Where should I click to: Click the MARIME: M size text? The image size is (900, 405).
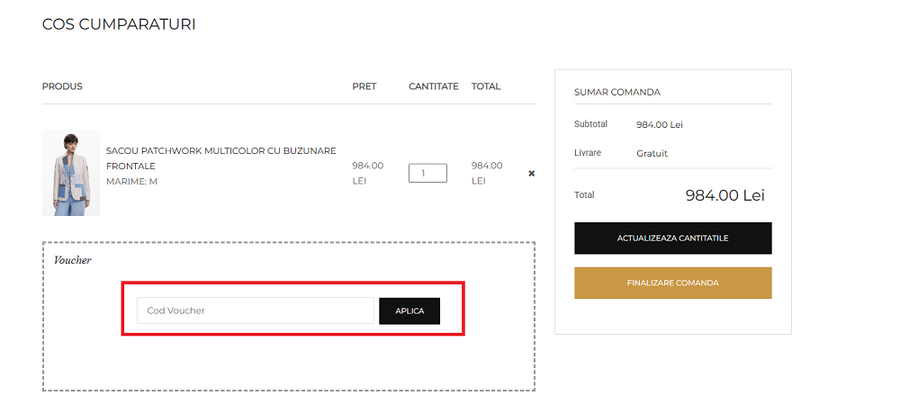click(x=132, y=182)
